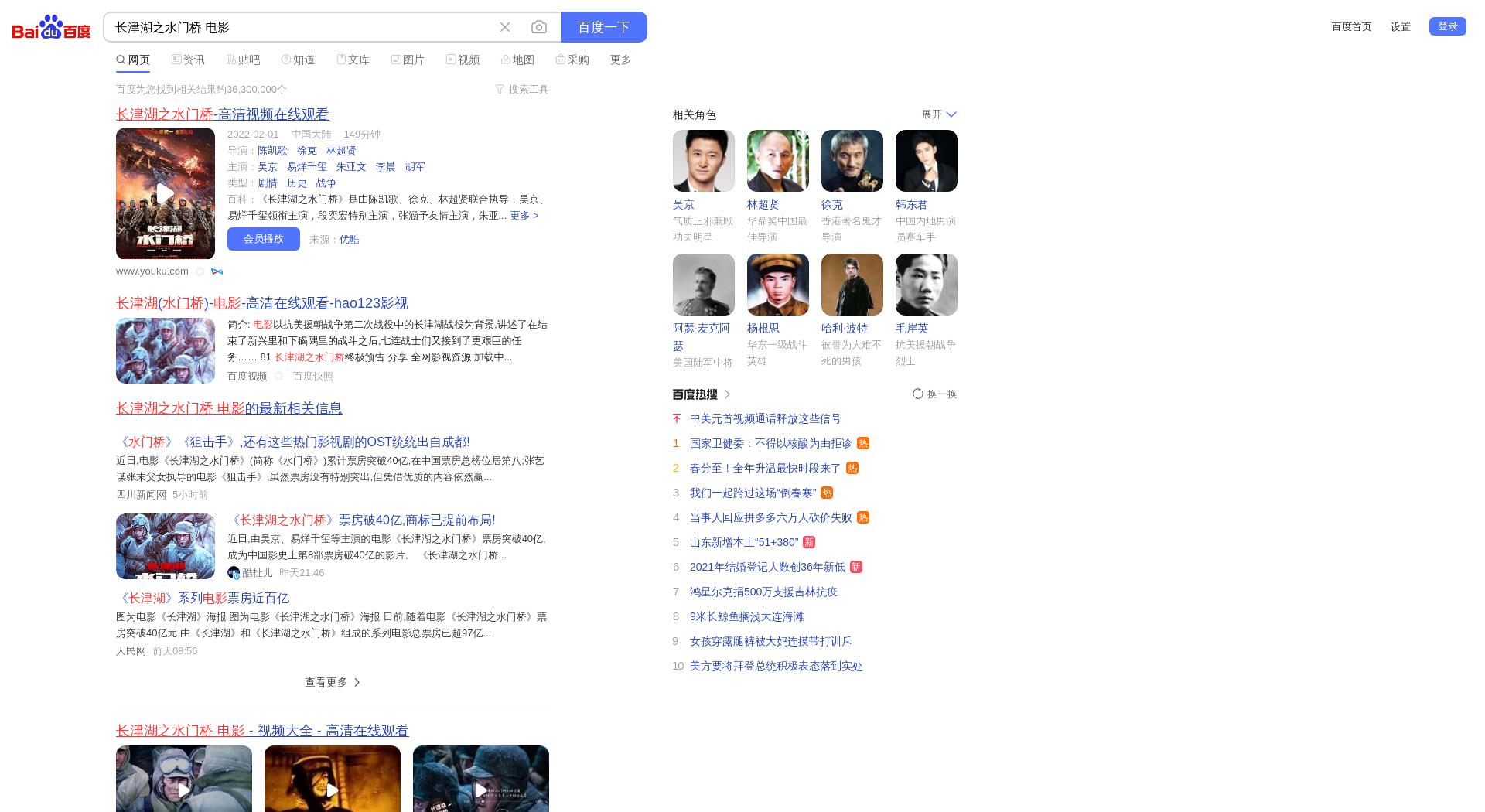Play the 水门桥 movie poster thumbnail
Screen dimensions: 1485x812
click(166, 193)
